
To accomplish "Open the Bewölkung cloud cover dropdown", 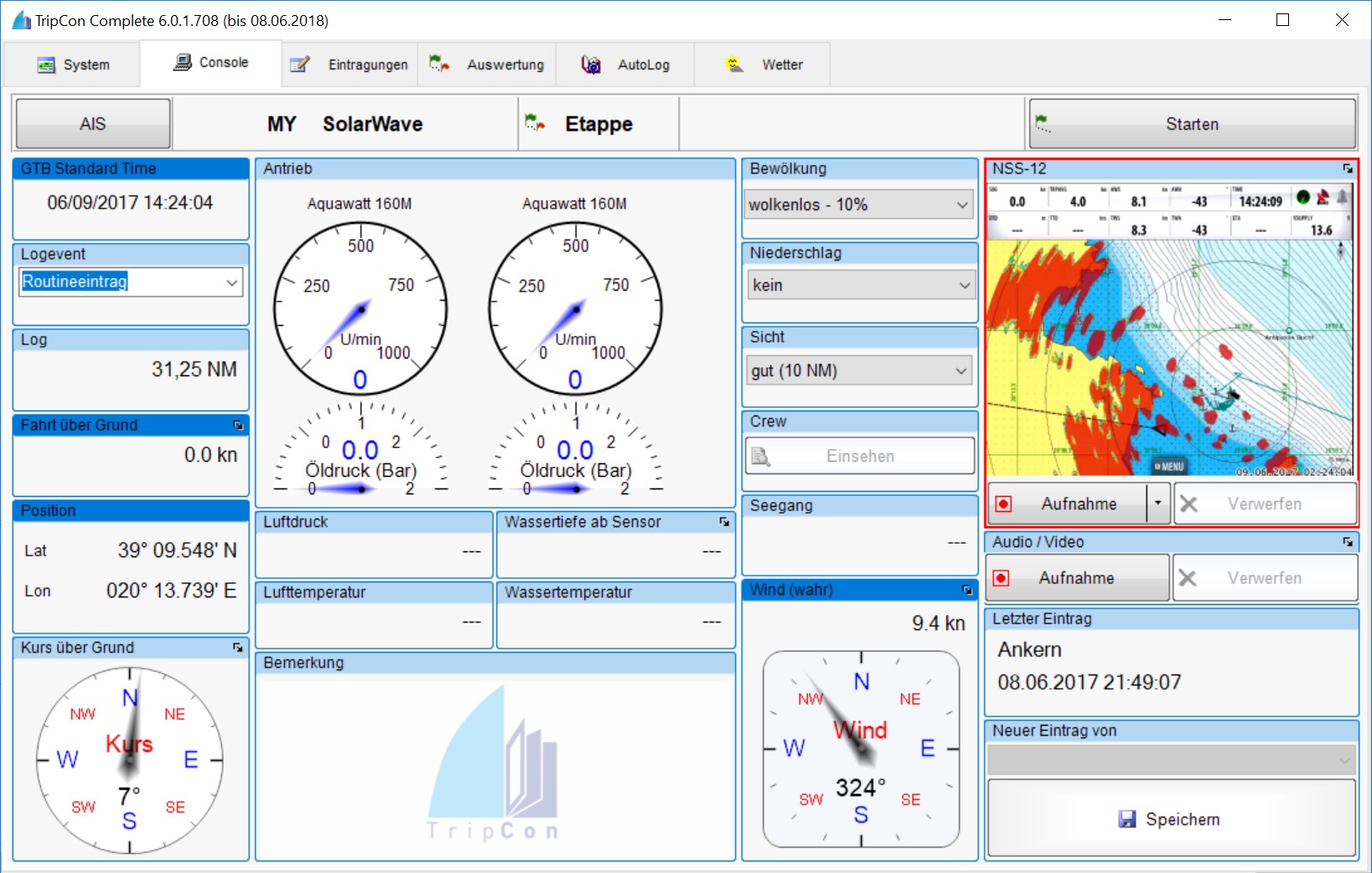I will tap(962, 204).
